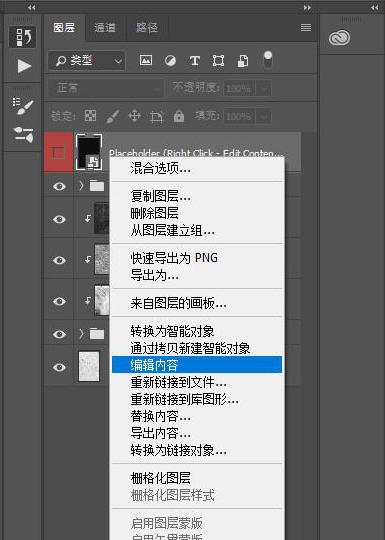Filter layers by shape icon
This screenshot has width=385, height=540.
[x=218, y=61]
